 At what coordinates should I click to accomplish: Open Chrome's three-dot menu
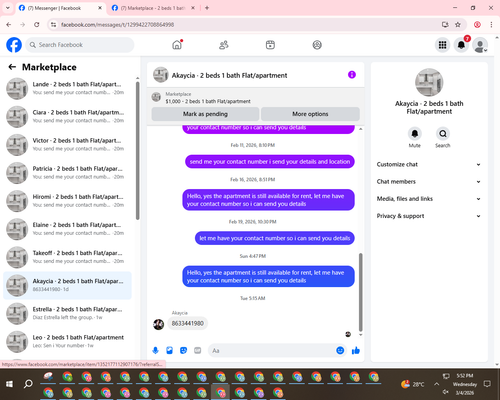pyautogui.click(x=491, y=24)
